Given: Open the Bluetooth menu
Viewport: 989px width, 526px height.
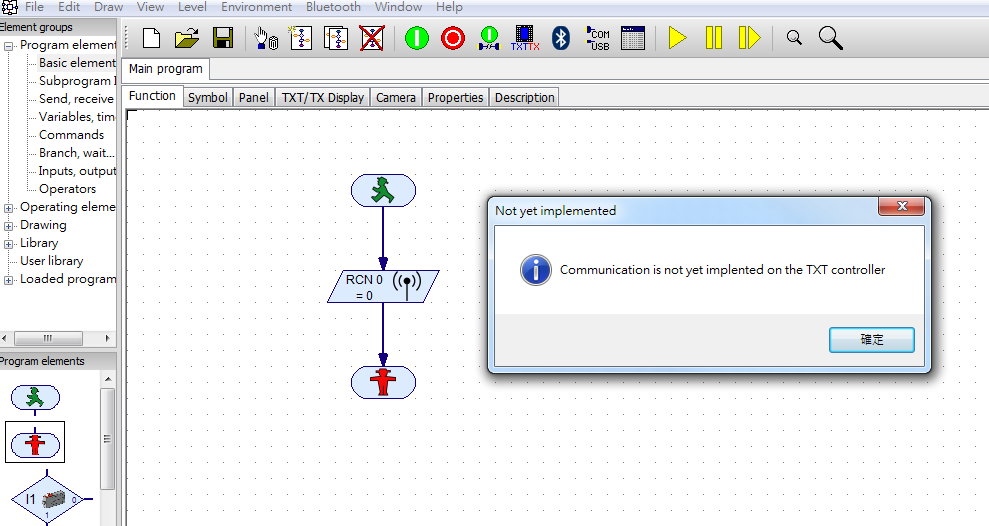Looking at the screenshot, I should [333, 7].
